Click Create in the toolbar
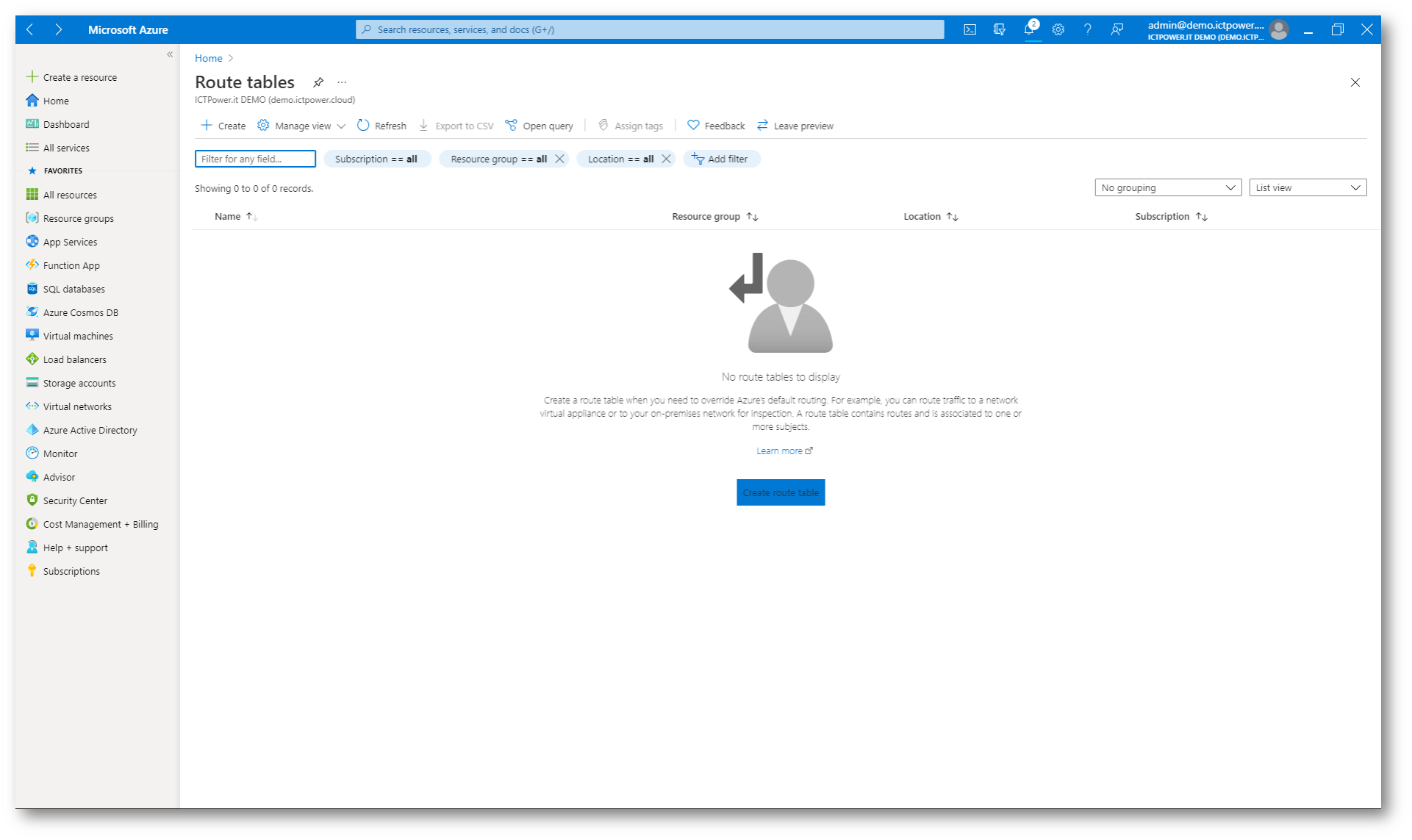Viewport: 1412px width, 840px height. 223,126
